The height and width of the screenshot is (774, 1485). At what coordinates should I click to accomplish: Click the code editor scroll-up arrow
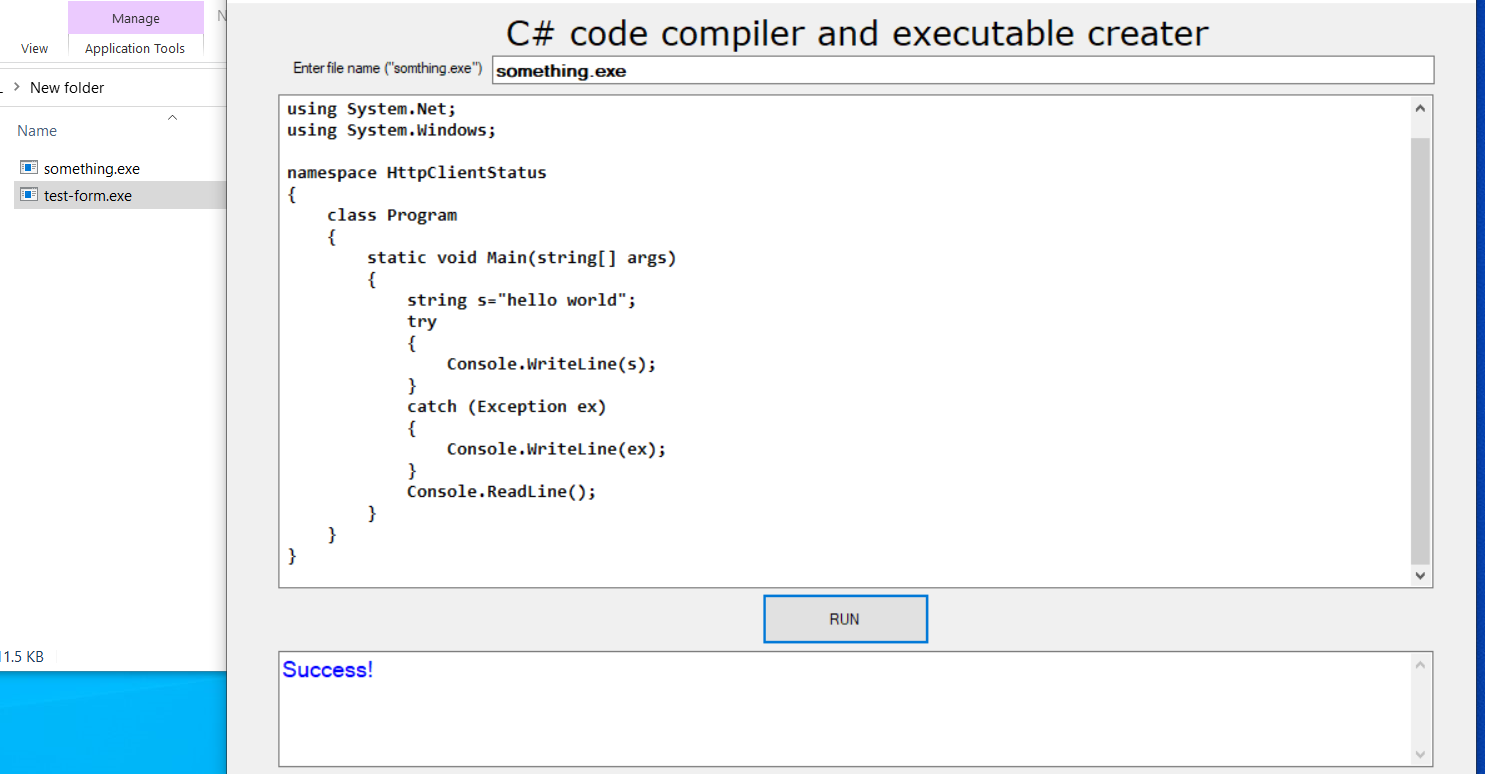coord(1419,107)
